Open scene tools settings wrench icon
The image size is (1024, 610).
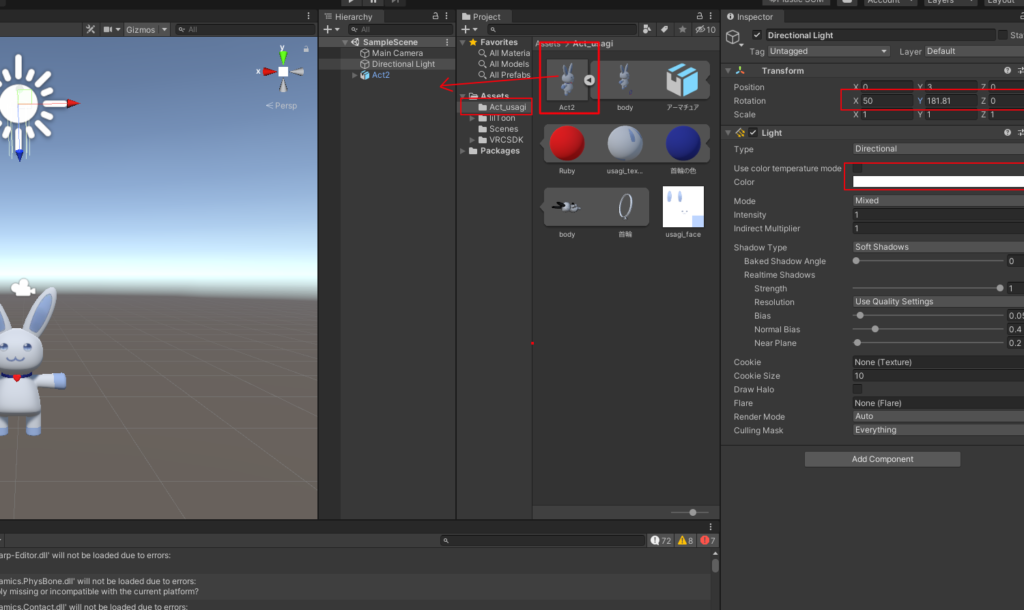(x=90, y=29)
